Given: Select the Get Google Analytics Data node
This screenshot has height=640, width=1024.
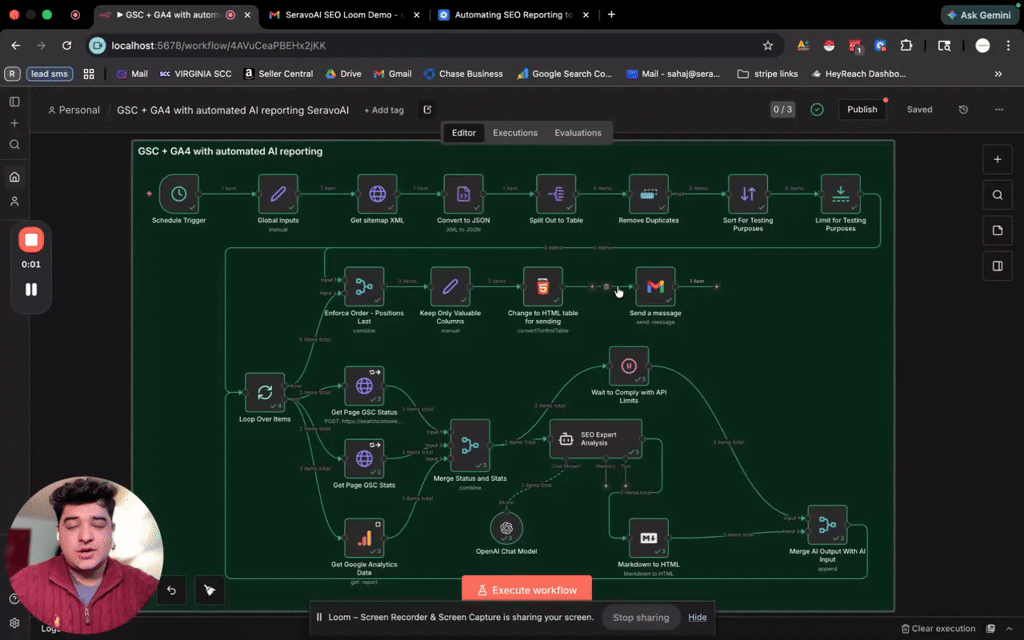Looking at the screenshot, I should (364, 537).
